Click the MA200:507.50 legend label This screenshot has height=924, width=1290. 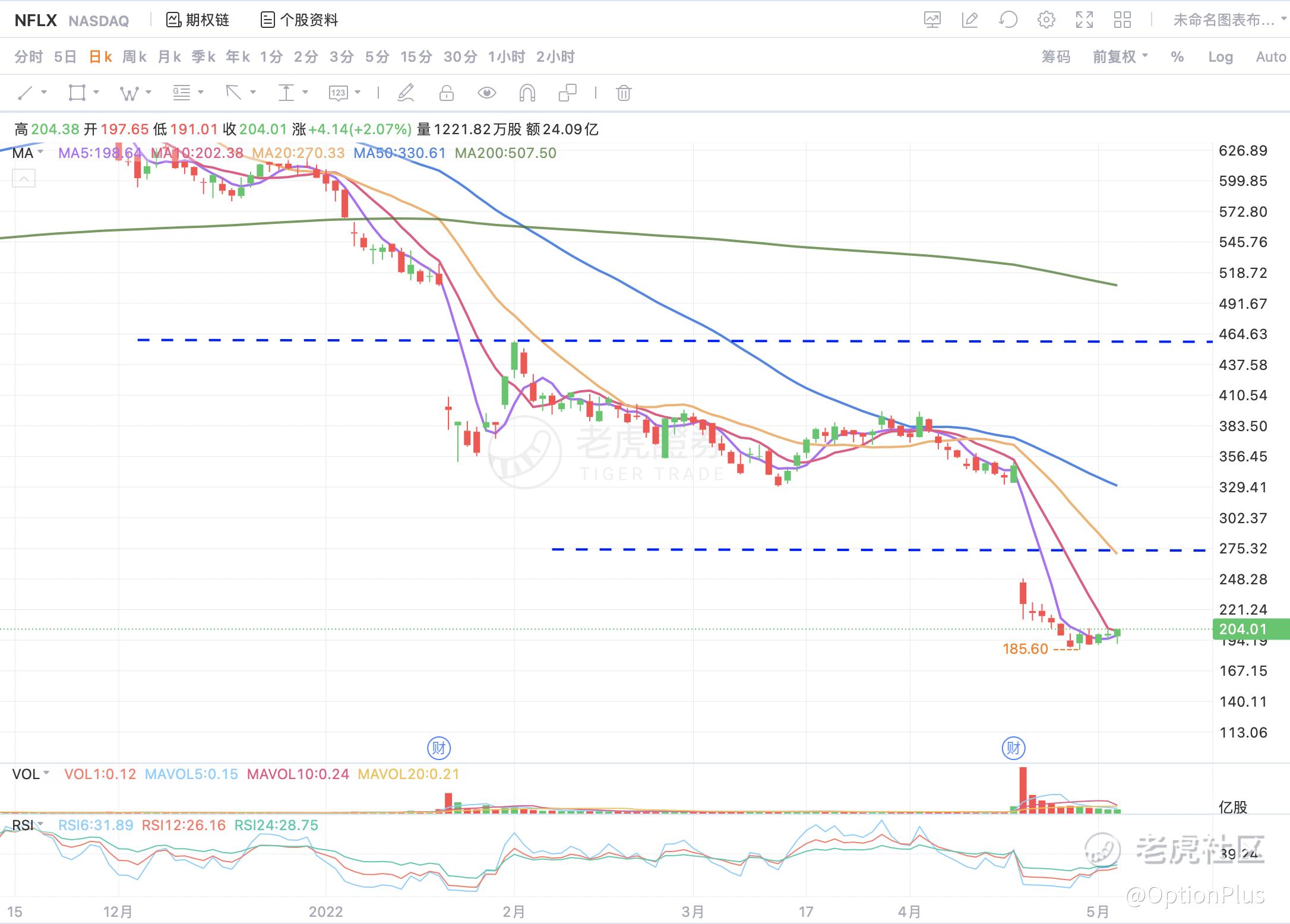(505, 153)
